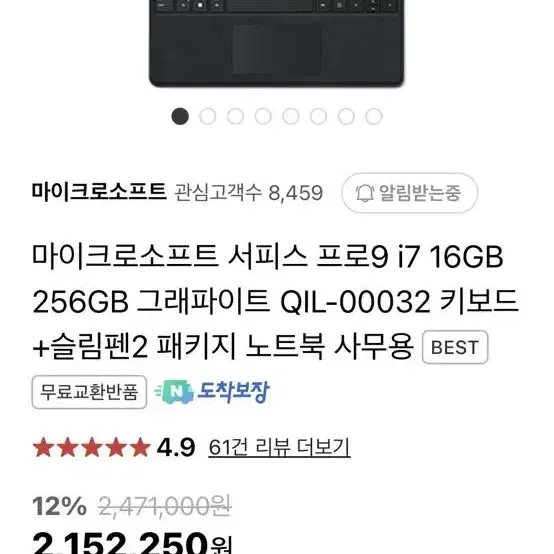Open the 마이크로소프트 brand store link
This screenshot has height=554, width=554.
[x=99, y=192]
